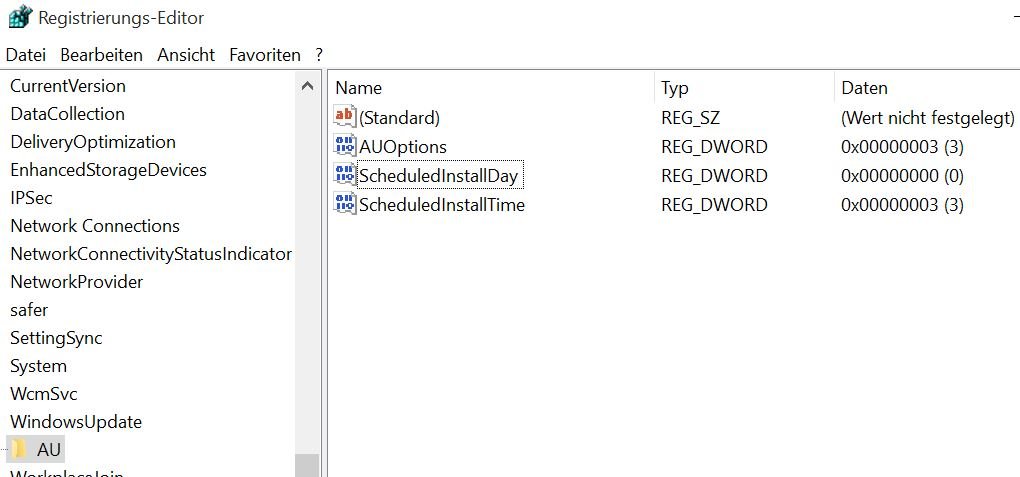The height and width of the screenshot is (477, 1020).
Task: Open the ? help menu
Action: tap(319, 55)
